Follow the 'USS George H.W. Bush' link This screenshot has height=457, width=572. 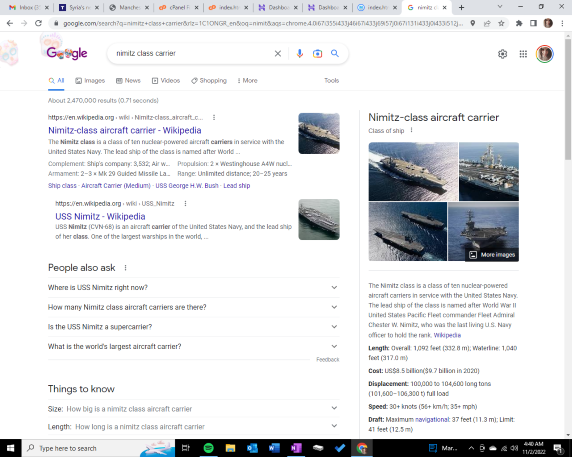[187, 186]
